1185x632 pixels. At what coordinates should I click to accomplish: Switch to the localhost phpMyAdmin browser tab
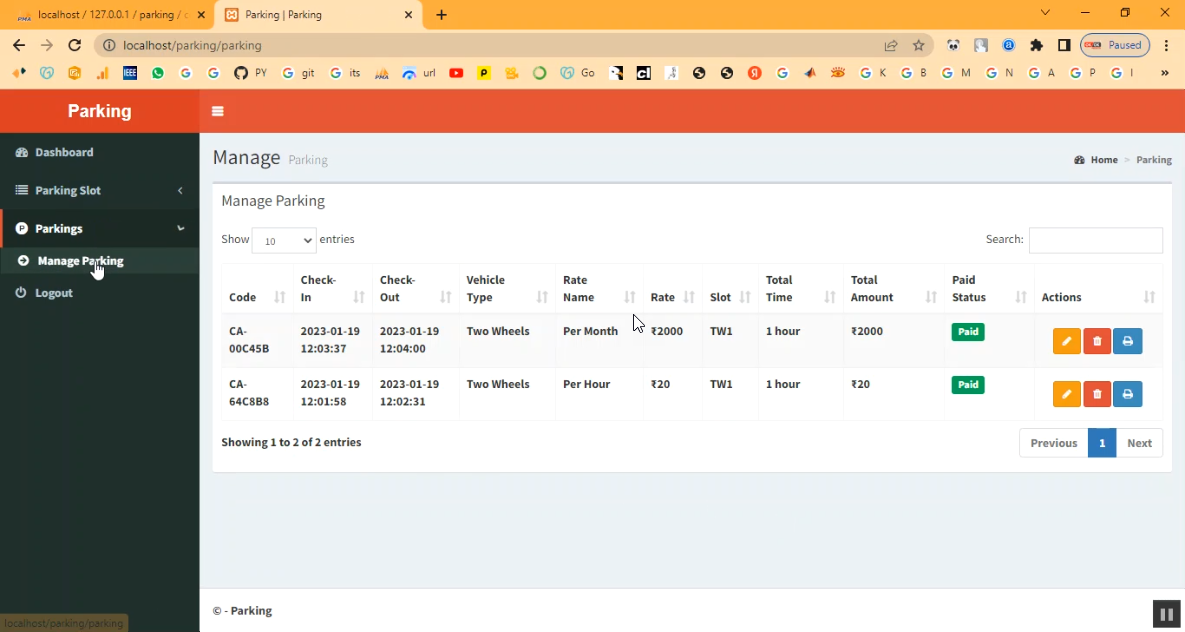tap(110, 15)
